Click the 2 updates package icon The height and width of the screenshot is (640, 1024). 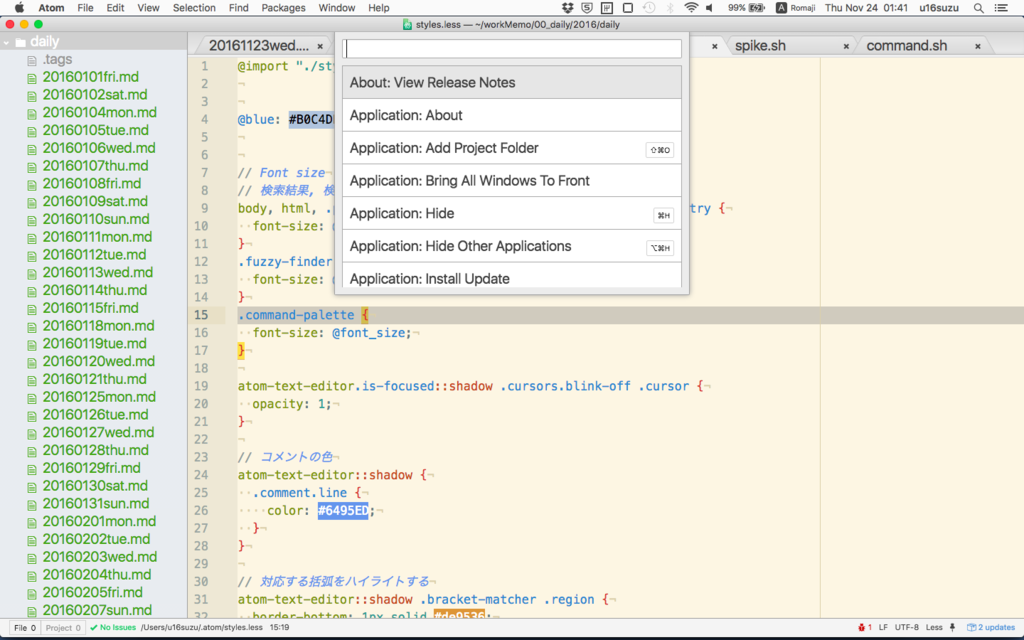[971, 628]
